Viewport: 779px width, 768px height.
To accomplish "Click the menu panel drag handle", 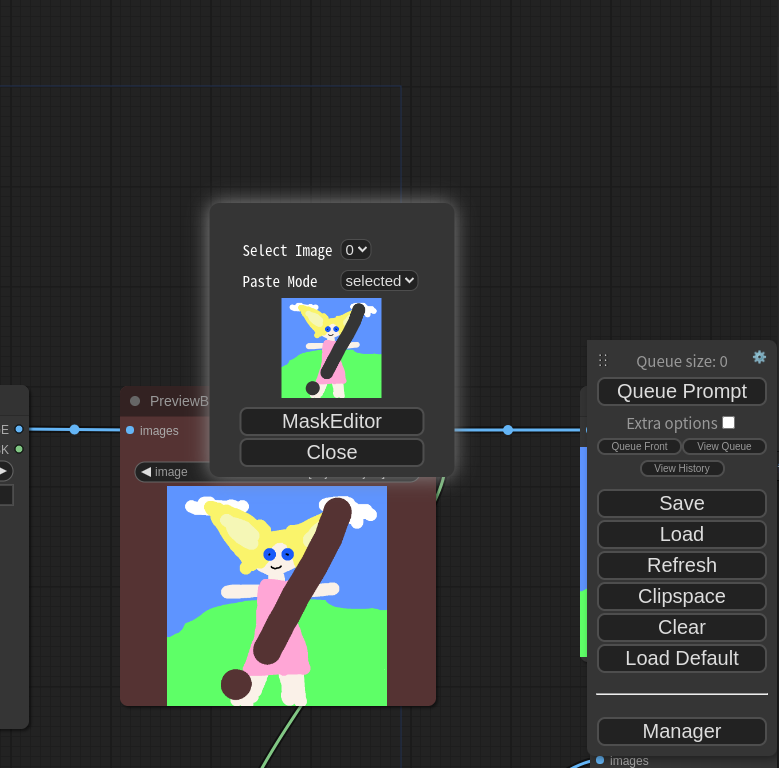I will [x=603, y=360].
